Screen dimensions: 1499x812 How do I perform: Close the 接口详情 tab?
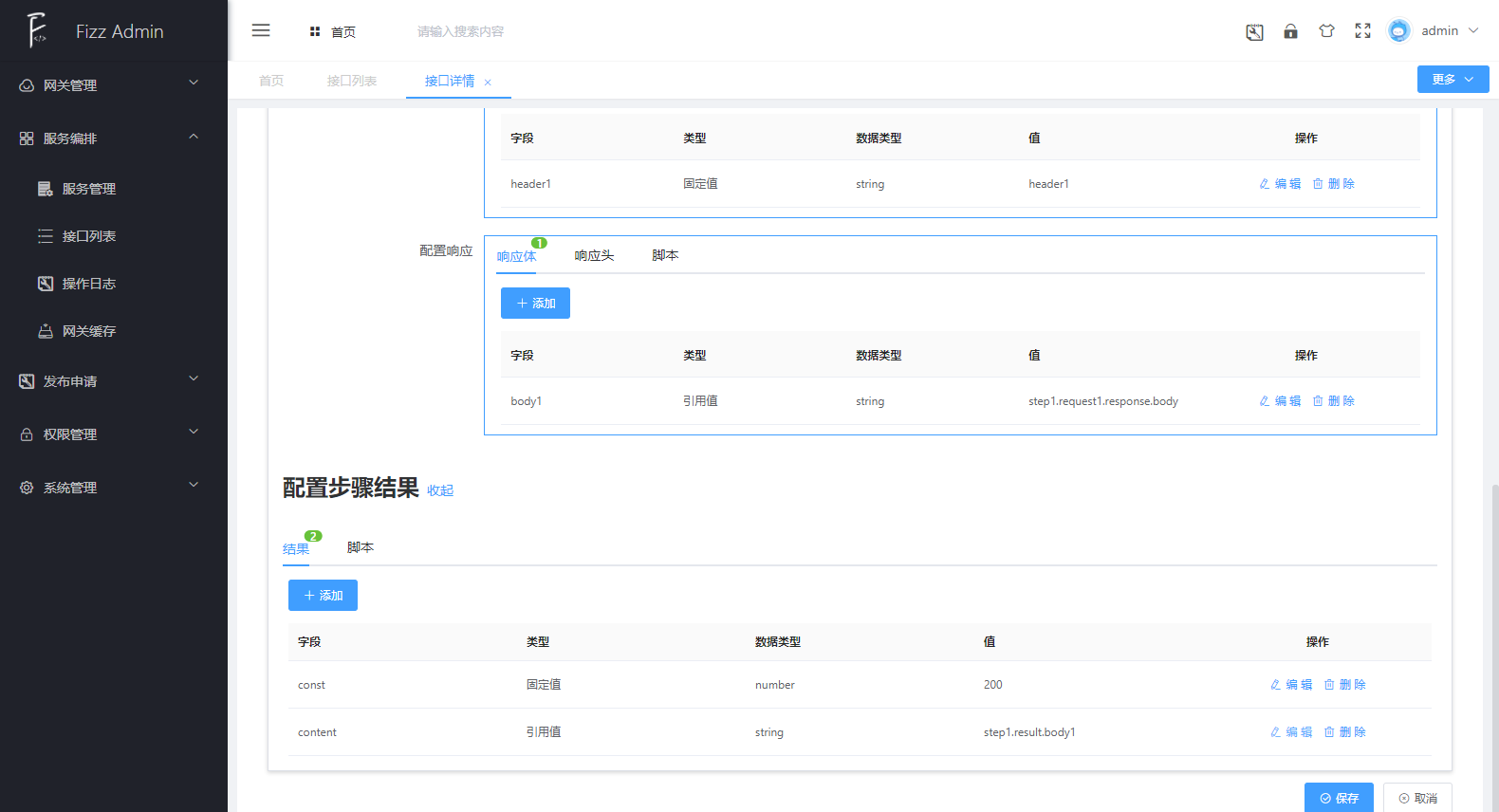click(488, 83)
